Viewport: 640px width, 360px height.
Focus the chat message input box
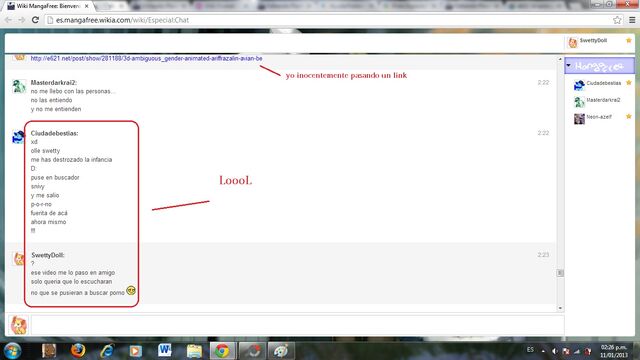[x=298, y=325]
